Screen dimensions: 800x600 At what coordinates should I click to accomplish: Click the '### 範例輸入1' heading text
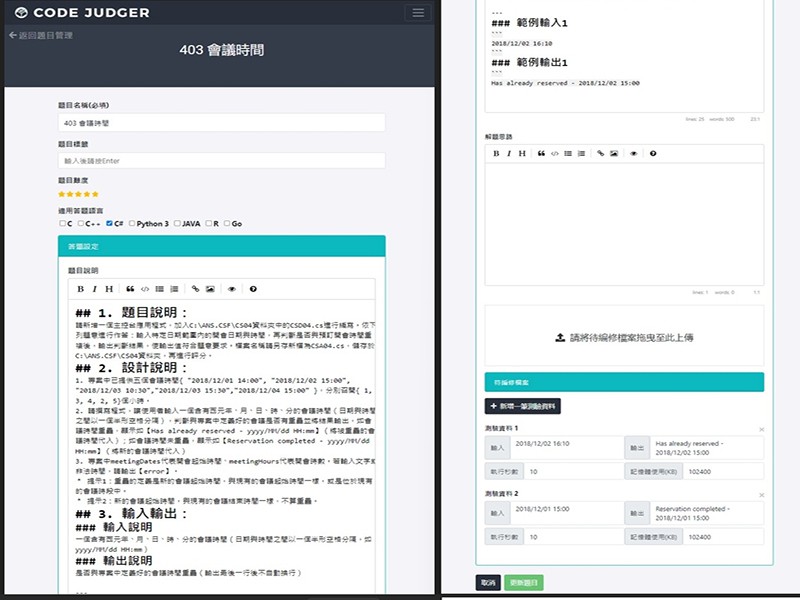[x=530, y=23]
